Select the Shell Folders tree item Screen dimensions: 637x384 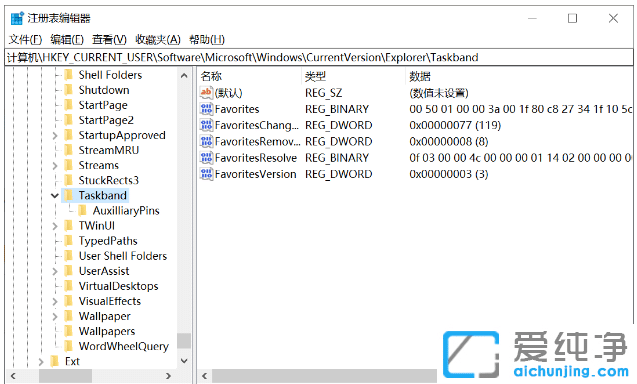(x=110, y=75)
